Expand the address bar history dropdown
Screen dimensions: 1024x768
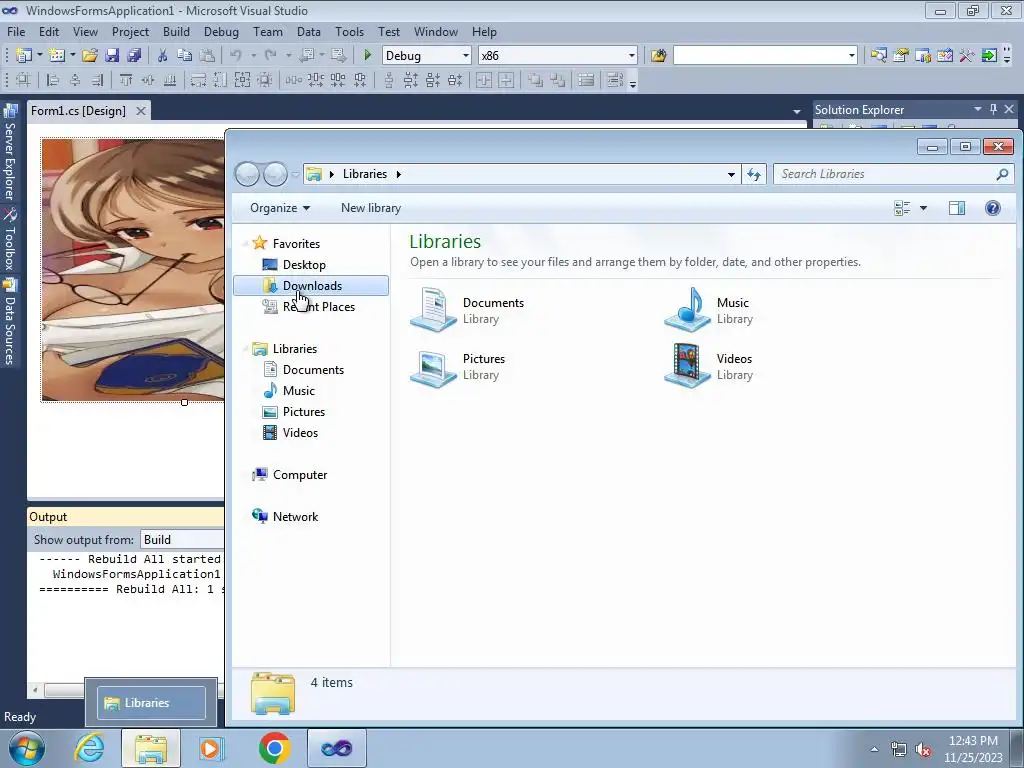(x=731, y=174)
